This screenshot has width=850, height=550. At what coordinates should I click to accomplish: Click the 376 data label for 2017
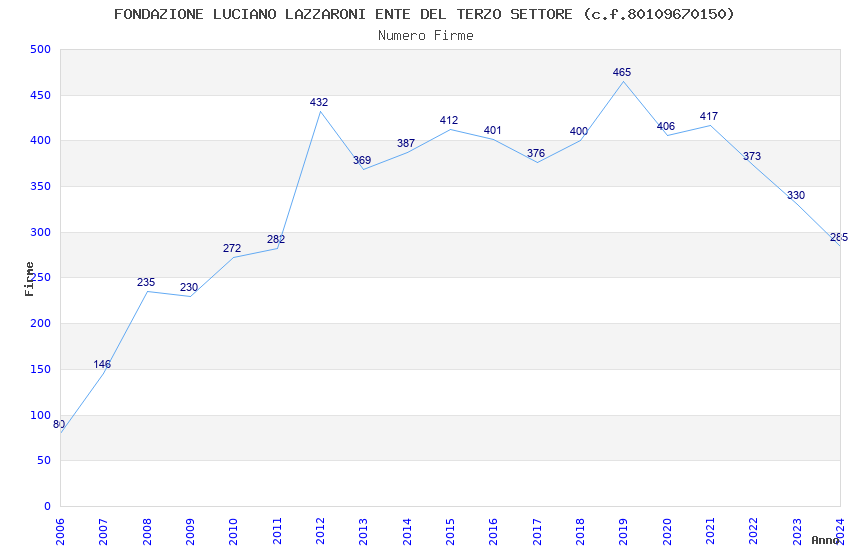pos(536,153)
